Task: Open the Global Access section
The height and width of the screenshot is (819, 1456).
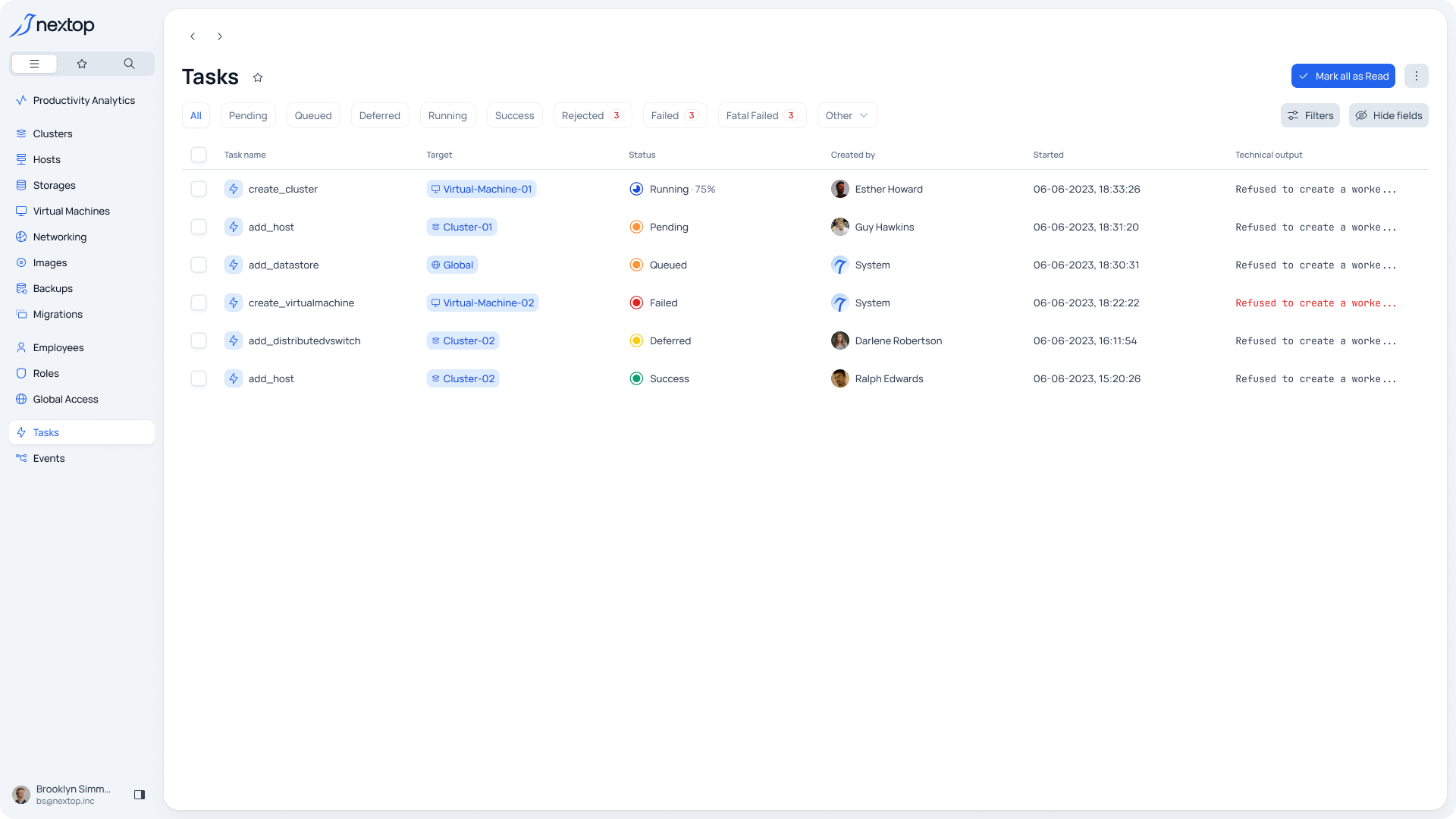Action: 65,399
